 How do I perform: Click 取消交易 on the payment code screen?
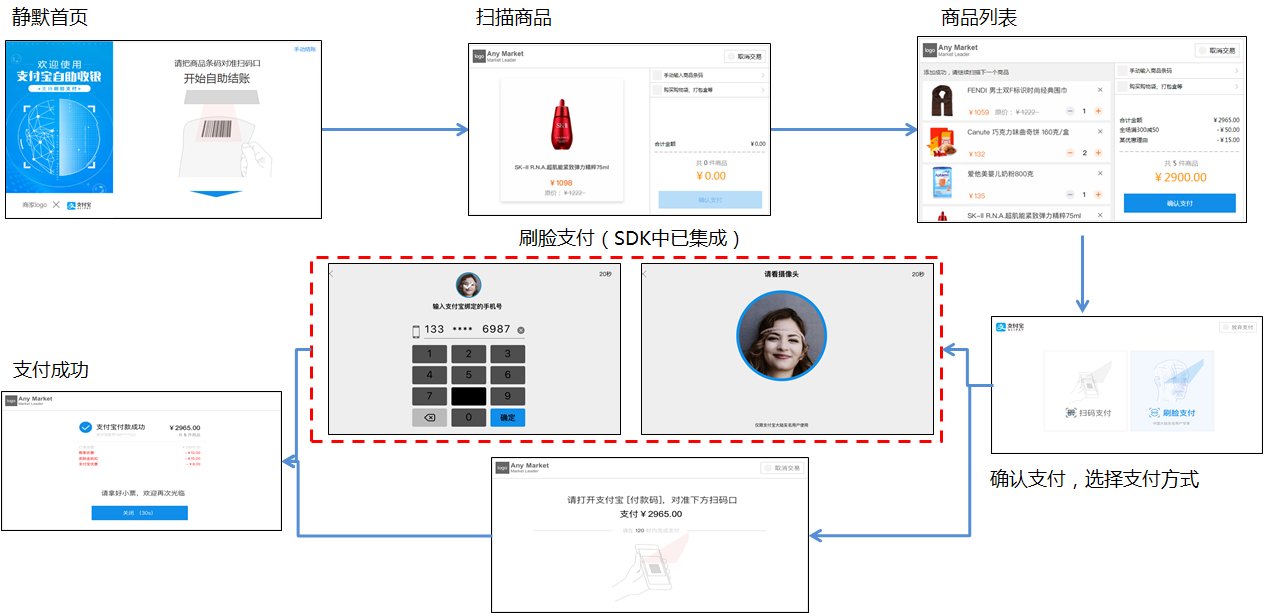[781, 468]
